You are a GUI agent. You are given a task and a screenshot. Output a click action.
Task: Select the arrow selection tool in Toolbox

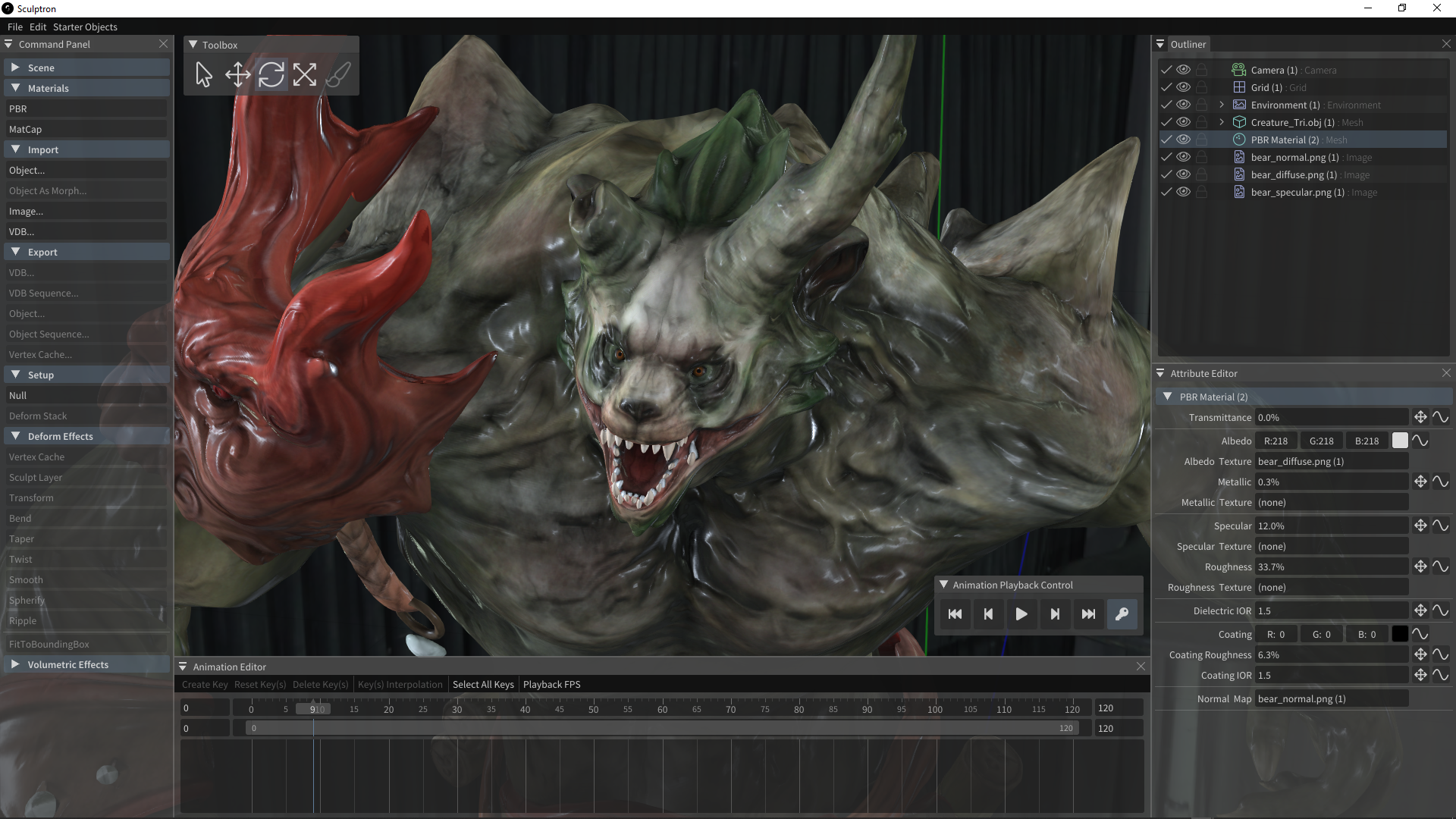(x=203, y=74)
